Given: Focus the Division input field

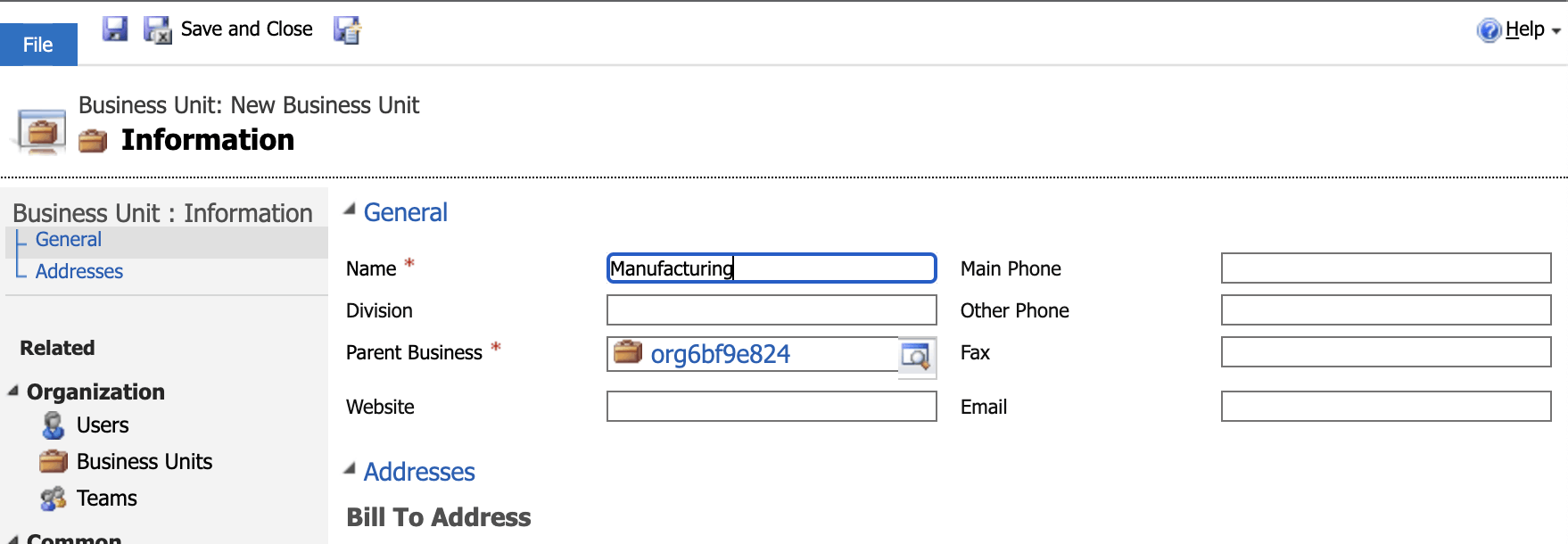Looking at the screenshot, I should pyautogui.click(x=772, y=310).
